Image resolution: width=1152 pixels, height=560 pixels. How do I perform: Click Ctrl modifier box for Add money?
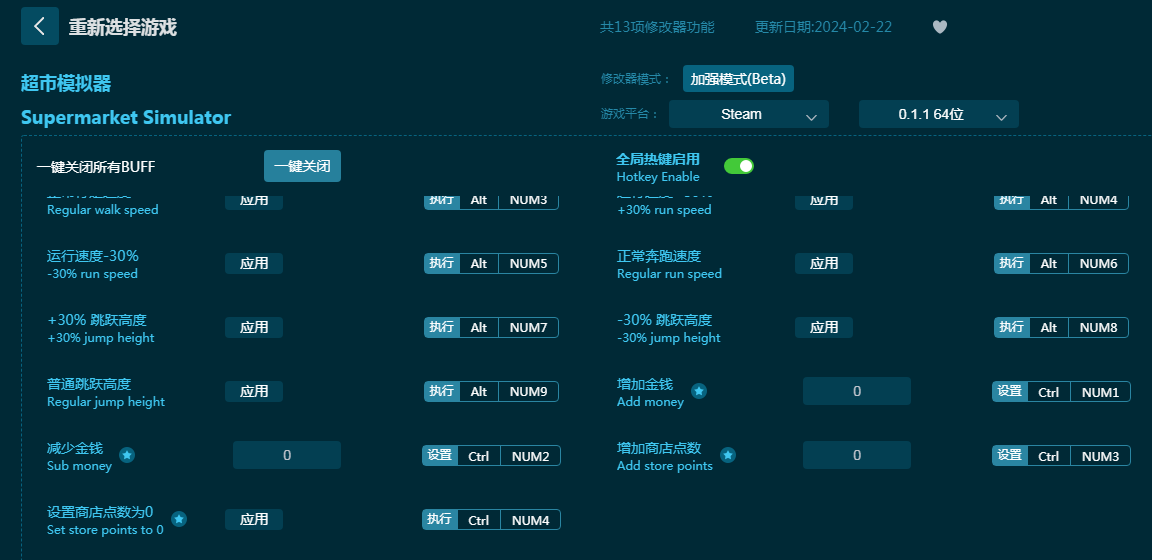(x=1048, y=392)
